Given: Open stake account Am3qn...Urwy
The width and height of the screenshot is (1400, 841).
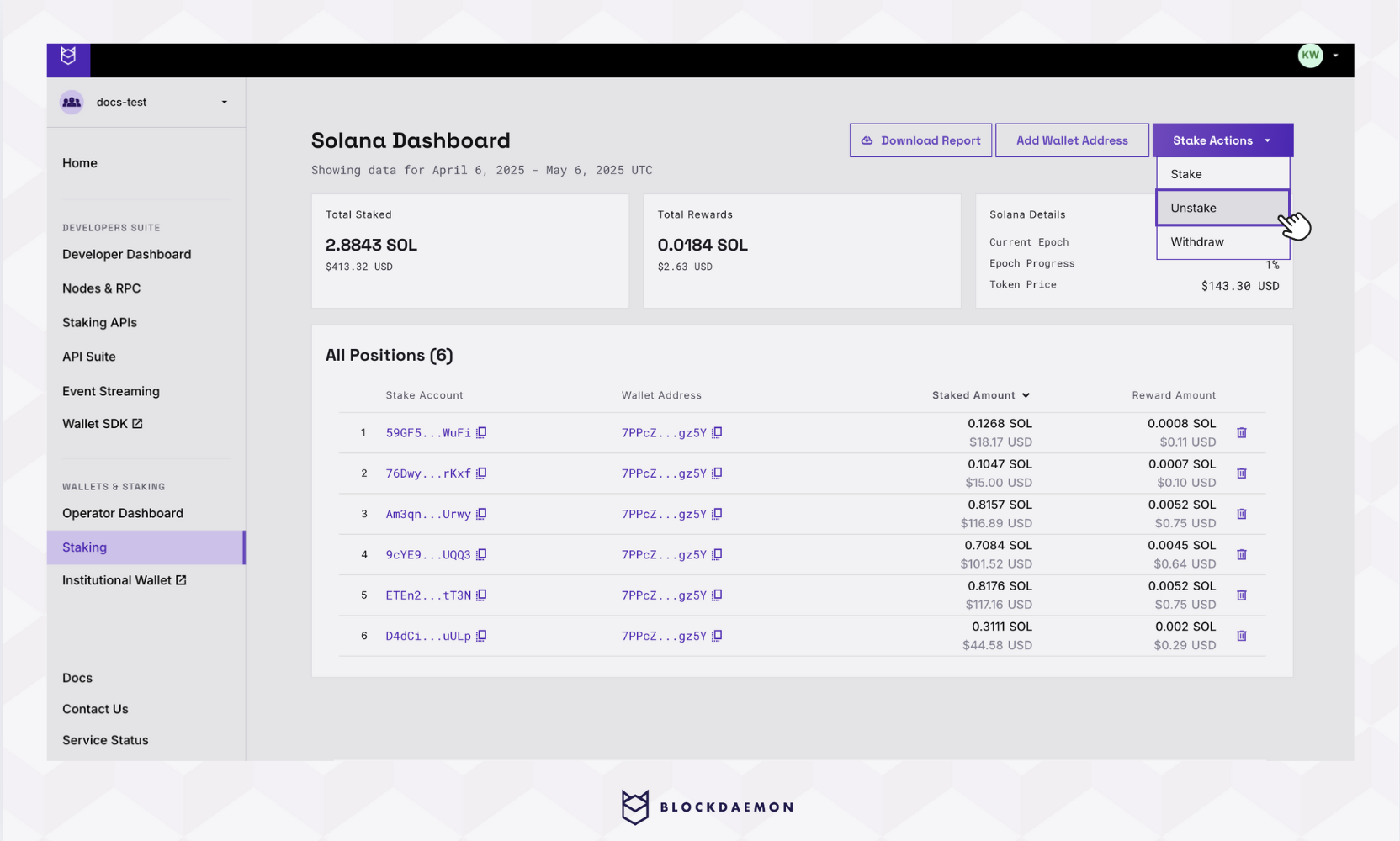Looking at the screenshot, I should [428, 514].
